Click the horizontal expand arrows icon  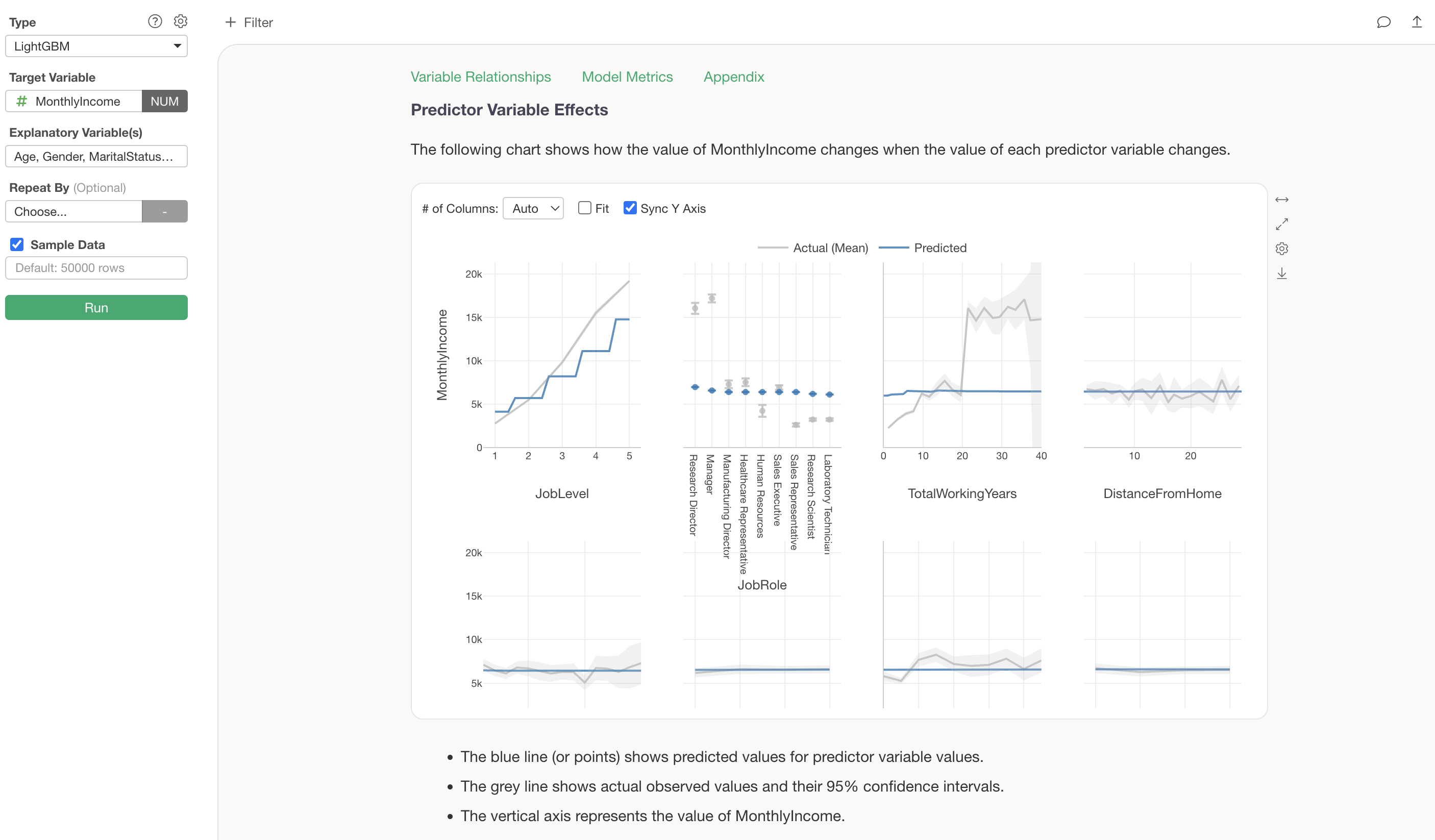(1281, 200)
